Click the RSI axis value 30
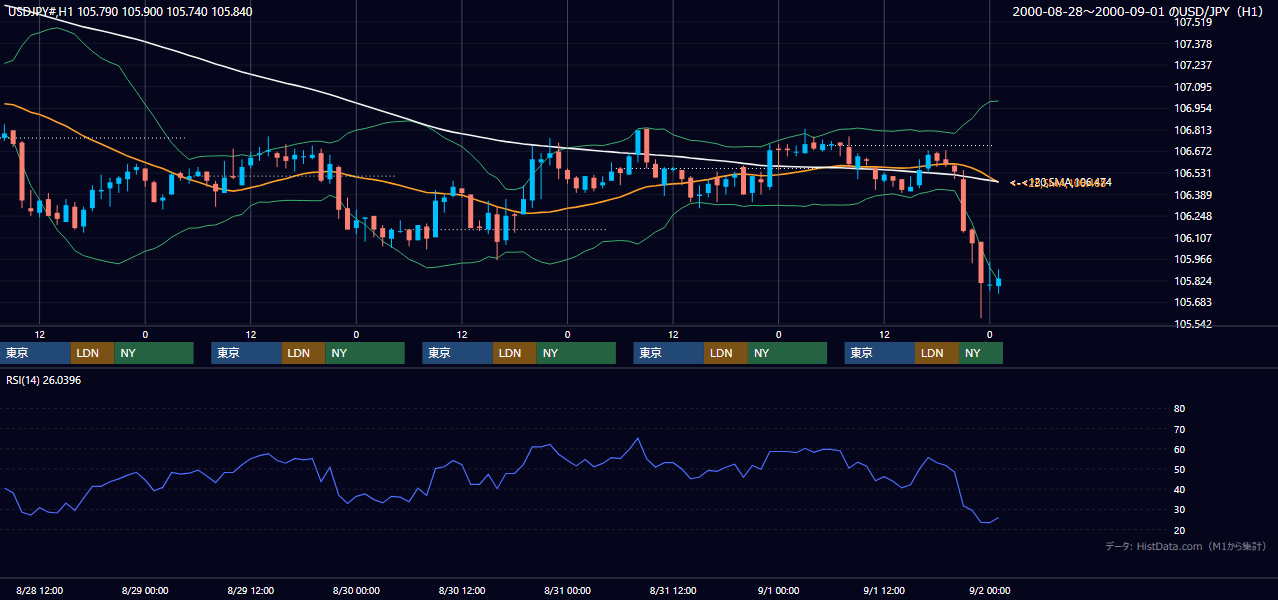Screen dimensions: 1278x600 pos(1179,509)
